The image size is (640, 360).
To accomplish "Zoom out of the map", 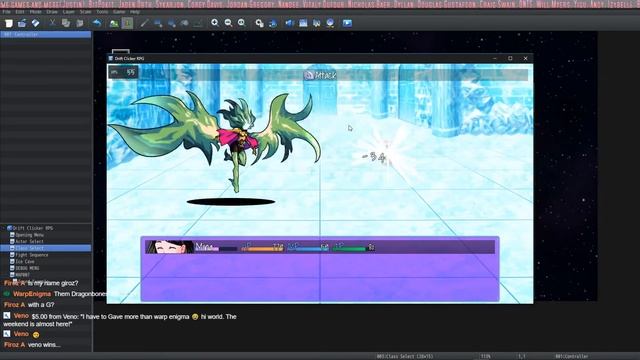I will [x=228, y=23].
